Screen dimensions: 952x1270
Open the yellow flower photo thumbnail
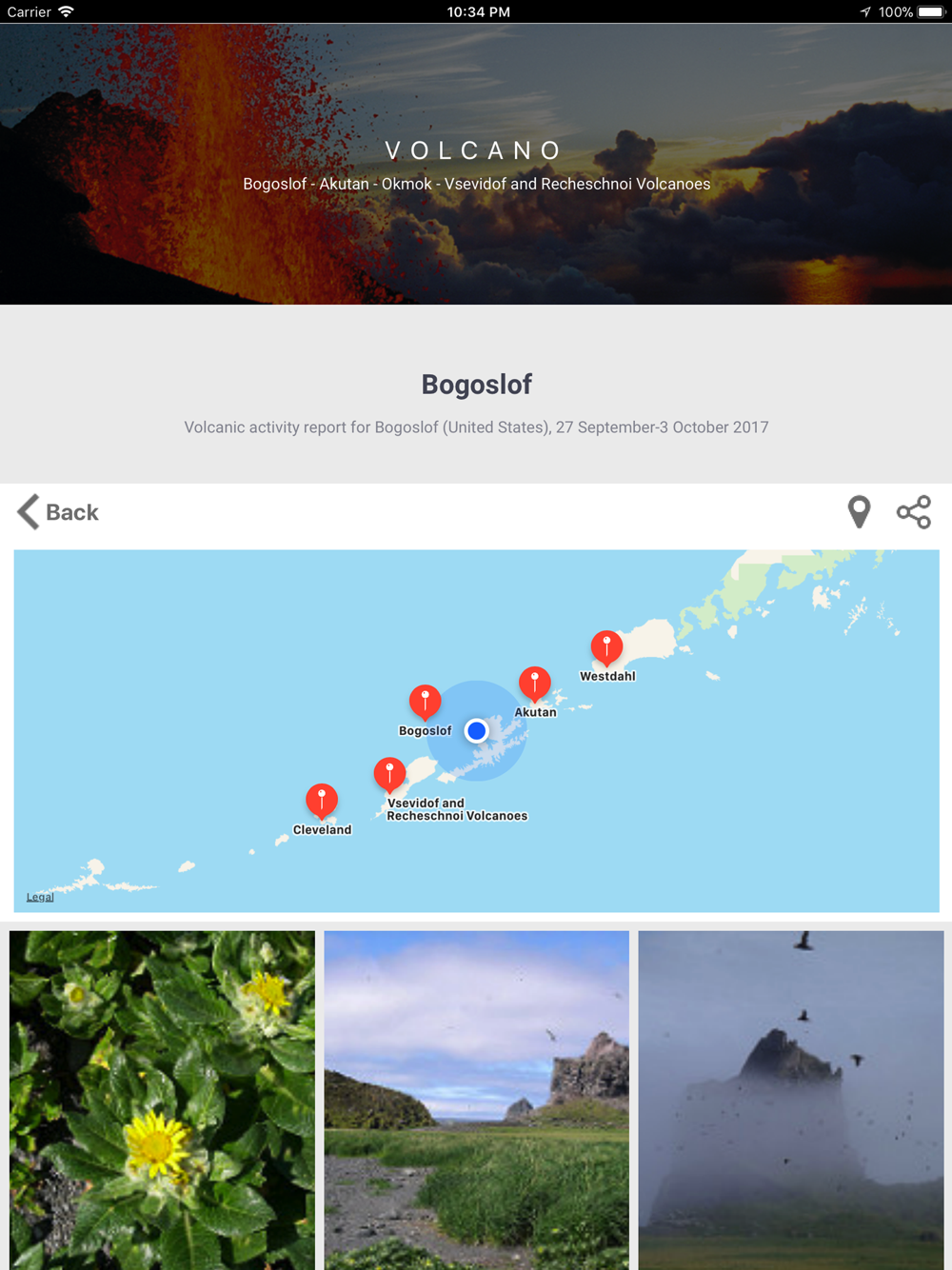point(162,1101)
